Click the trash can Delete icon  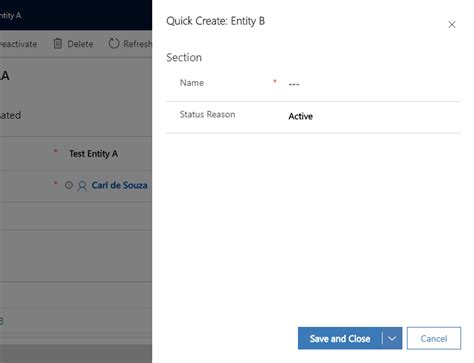58,44
